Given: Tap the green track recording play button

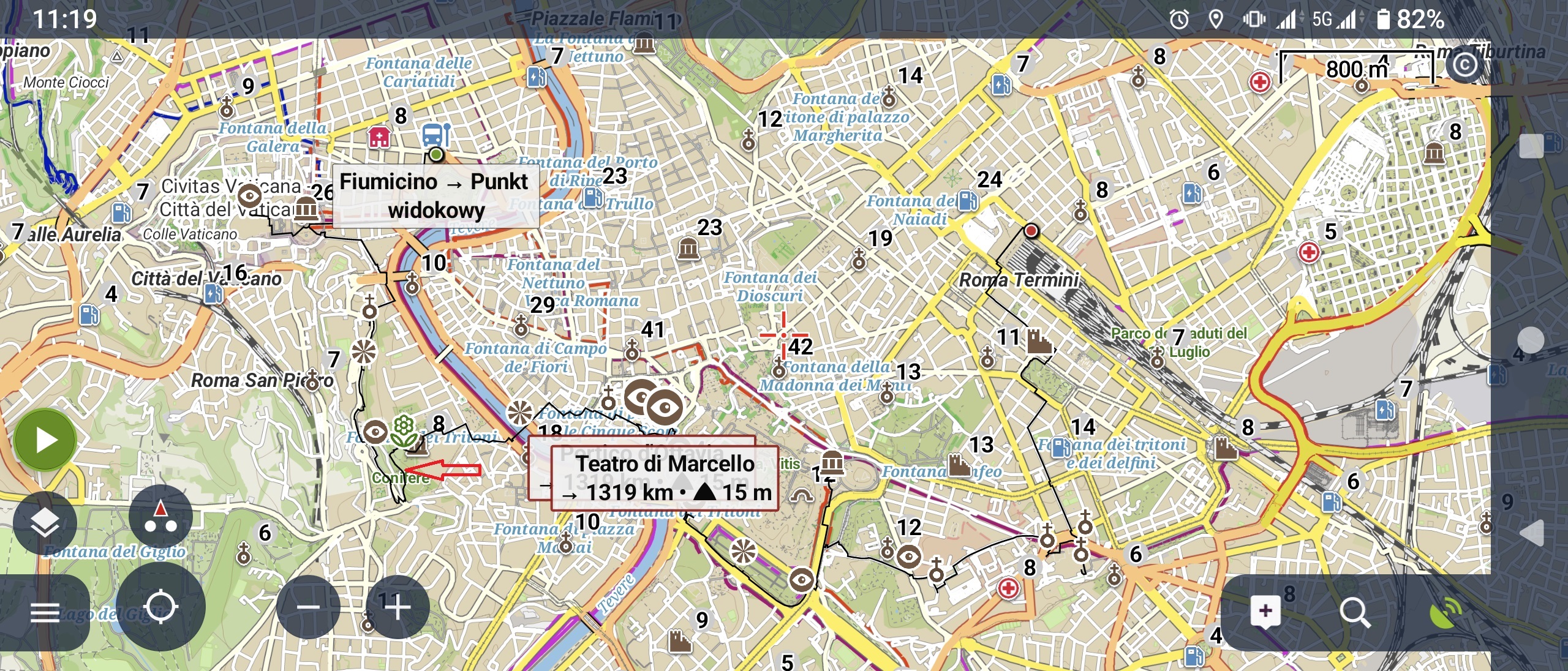Looking at the screenshot, I should click(x=45, y=440).
